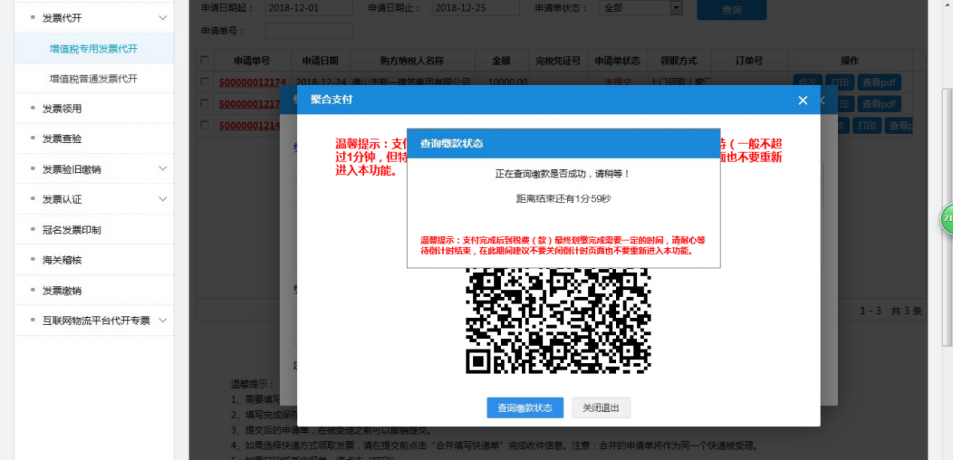
Task: Select 冠名发票印制 menu item
Action: [x=71, y=230]
